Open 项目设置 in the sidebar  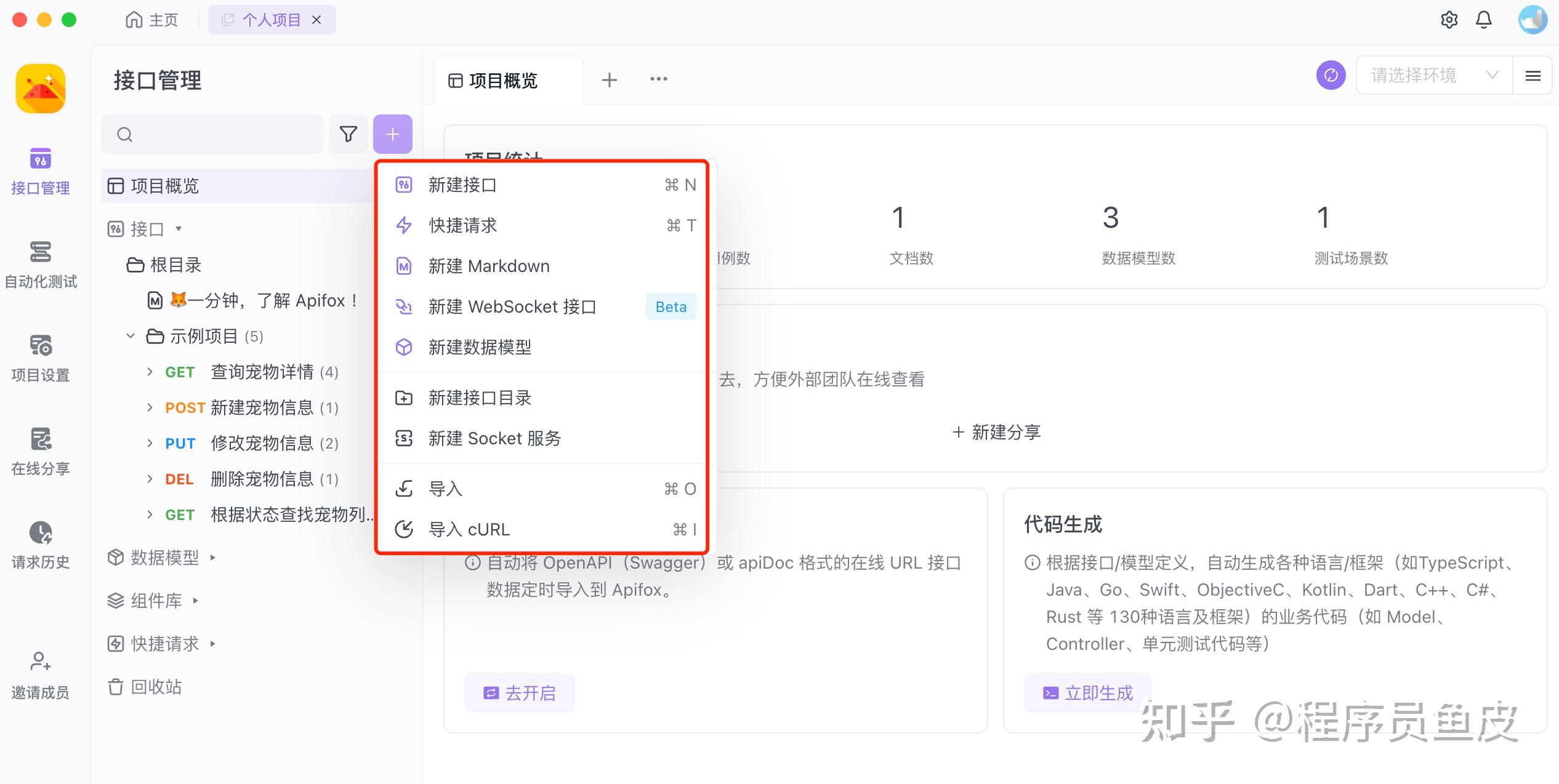point(41,358)
